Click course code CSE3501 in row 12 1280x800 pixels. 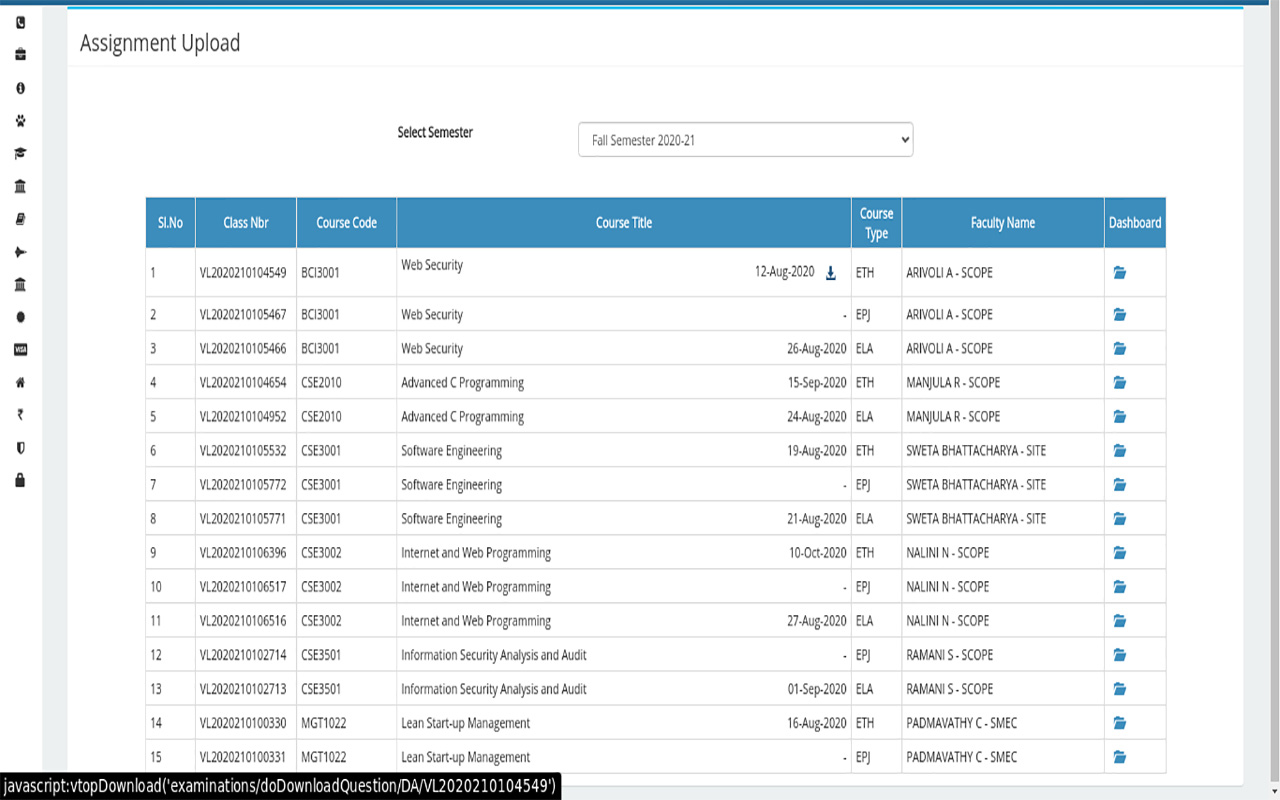pyautogui.click(x=321, y=654)
